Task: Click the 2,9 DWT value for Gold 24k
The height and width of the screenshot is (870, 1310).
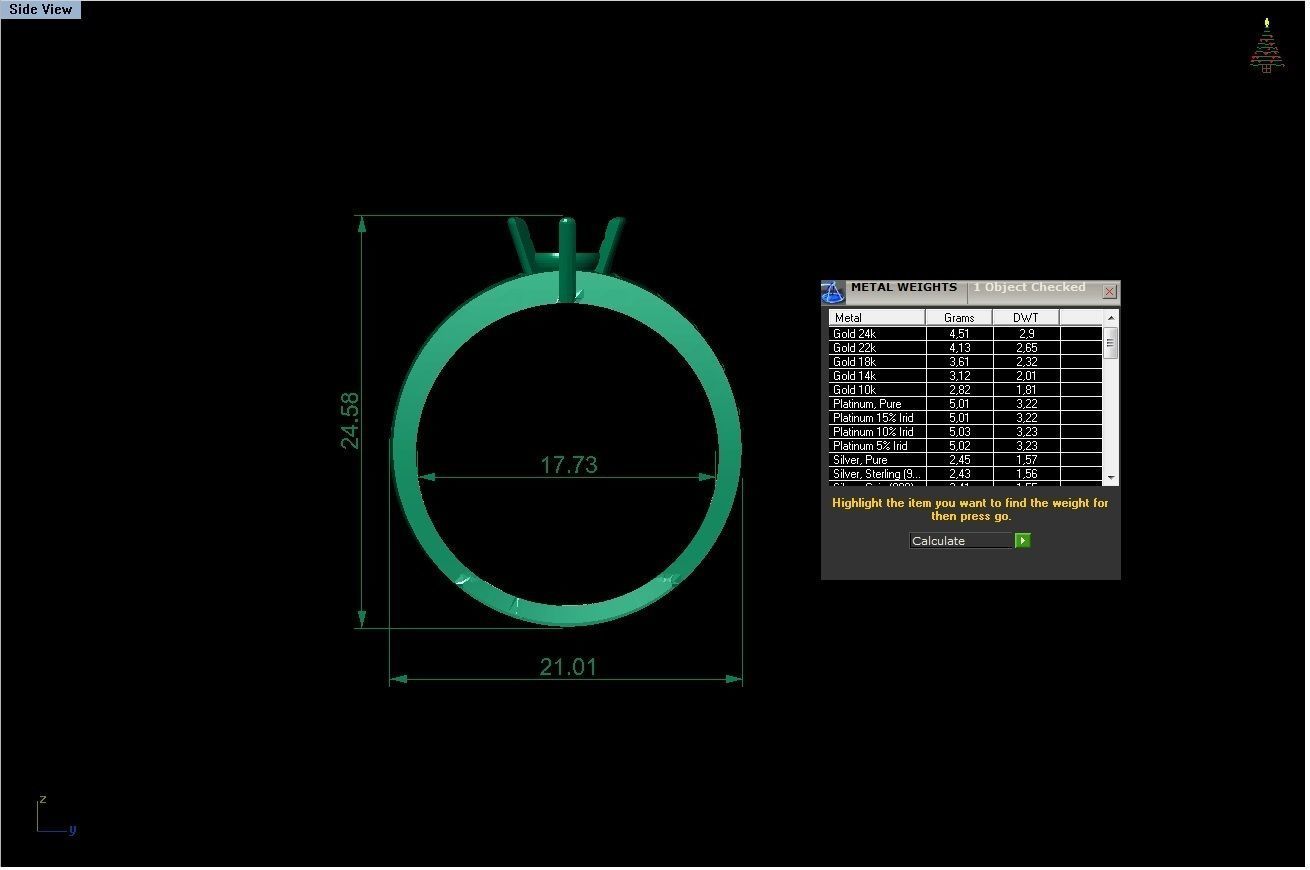Action: pos(1026,334)
